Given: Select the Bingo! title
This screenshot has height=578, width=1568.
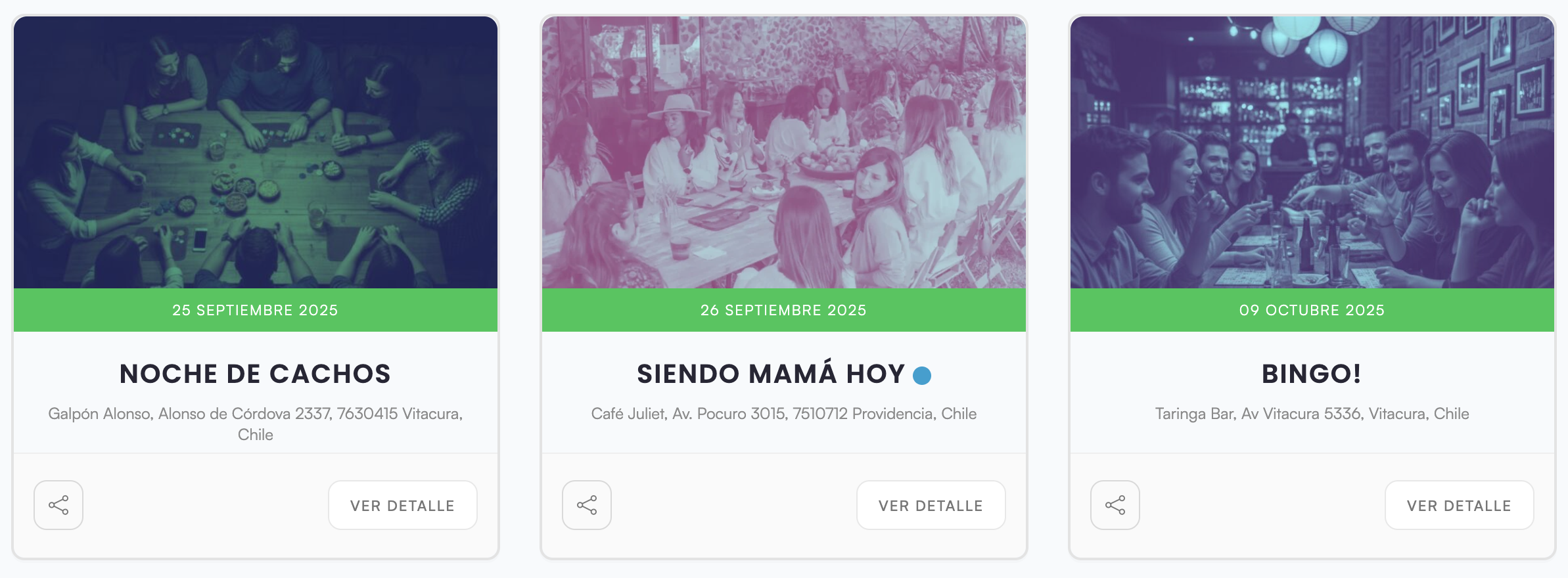Looking at the screenshot, I should click(x=1312, y=374).
